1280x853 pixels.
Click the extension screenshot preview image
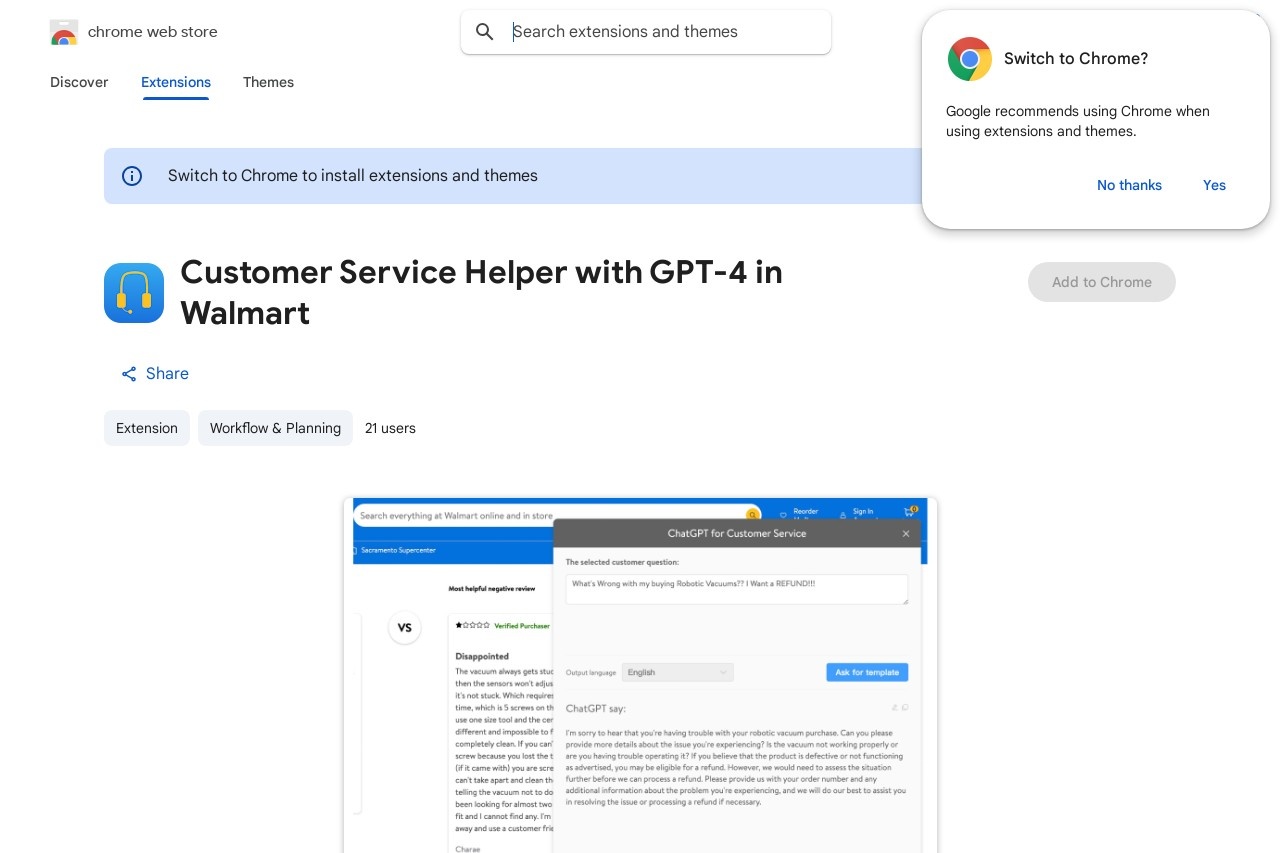tap(640, 675)
